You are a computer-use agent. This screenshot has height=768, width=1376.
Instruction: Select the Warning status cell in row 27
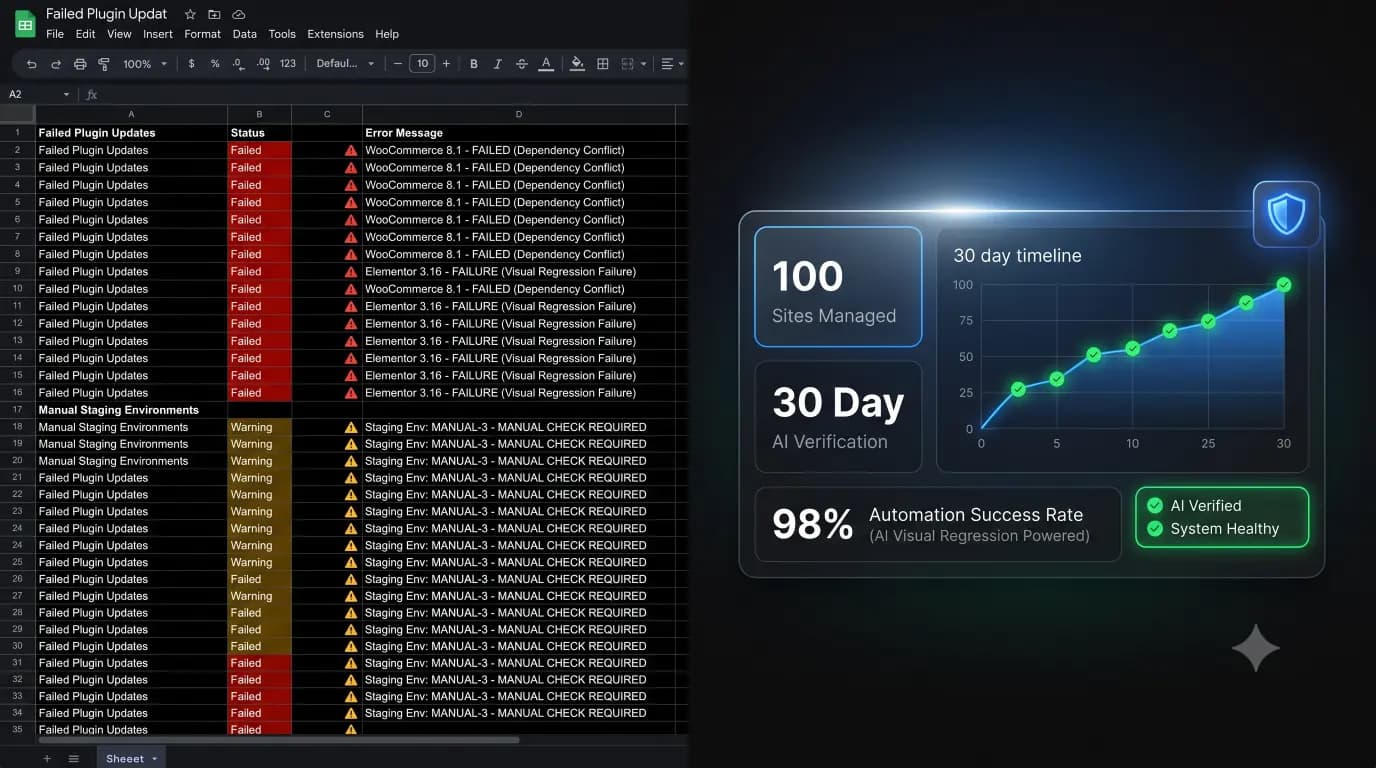[x=259, y=596]
